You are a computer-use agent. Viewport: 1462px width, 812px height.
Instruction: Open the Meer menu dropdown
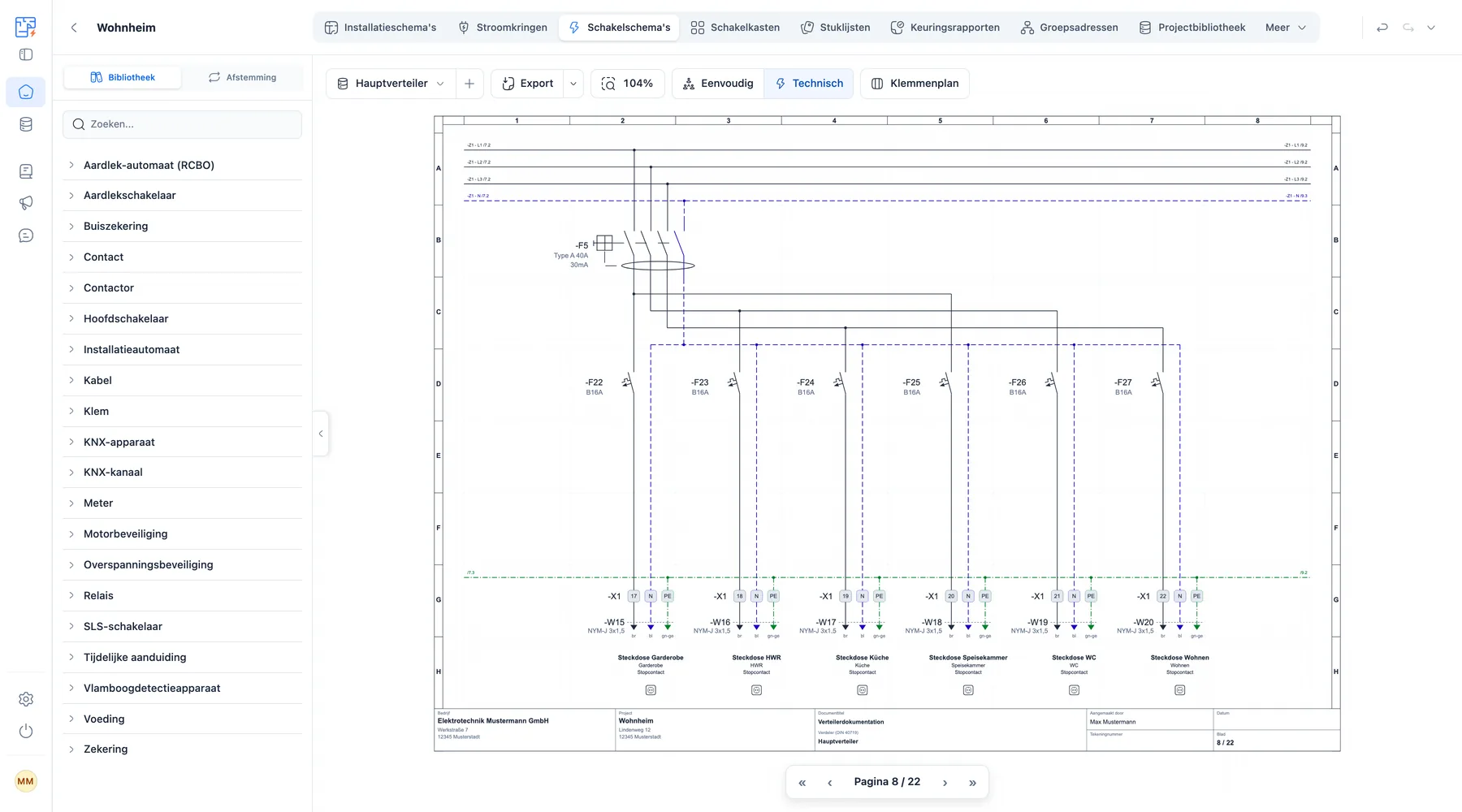(1286, 28)
